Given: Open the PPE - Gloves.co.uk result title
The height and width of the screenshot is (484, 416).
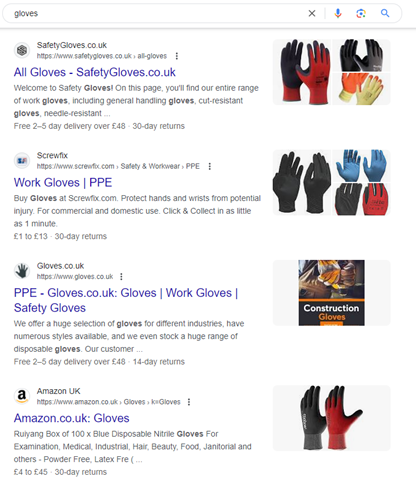Looking at the screenshot, I should [126, 300].
